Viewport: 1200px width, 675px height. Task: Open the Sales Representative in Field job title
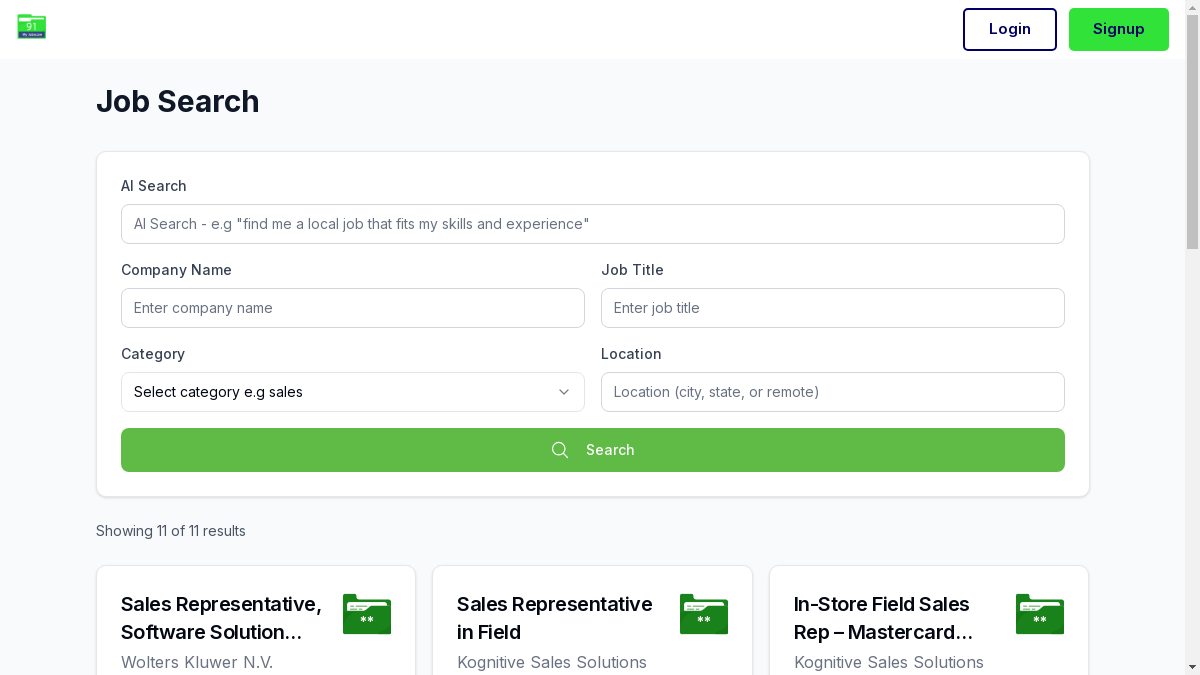click(554, 618)
